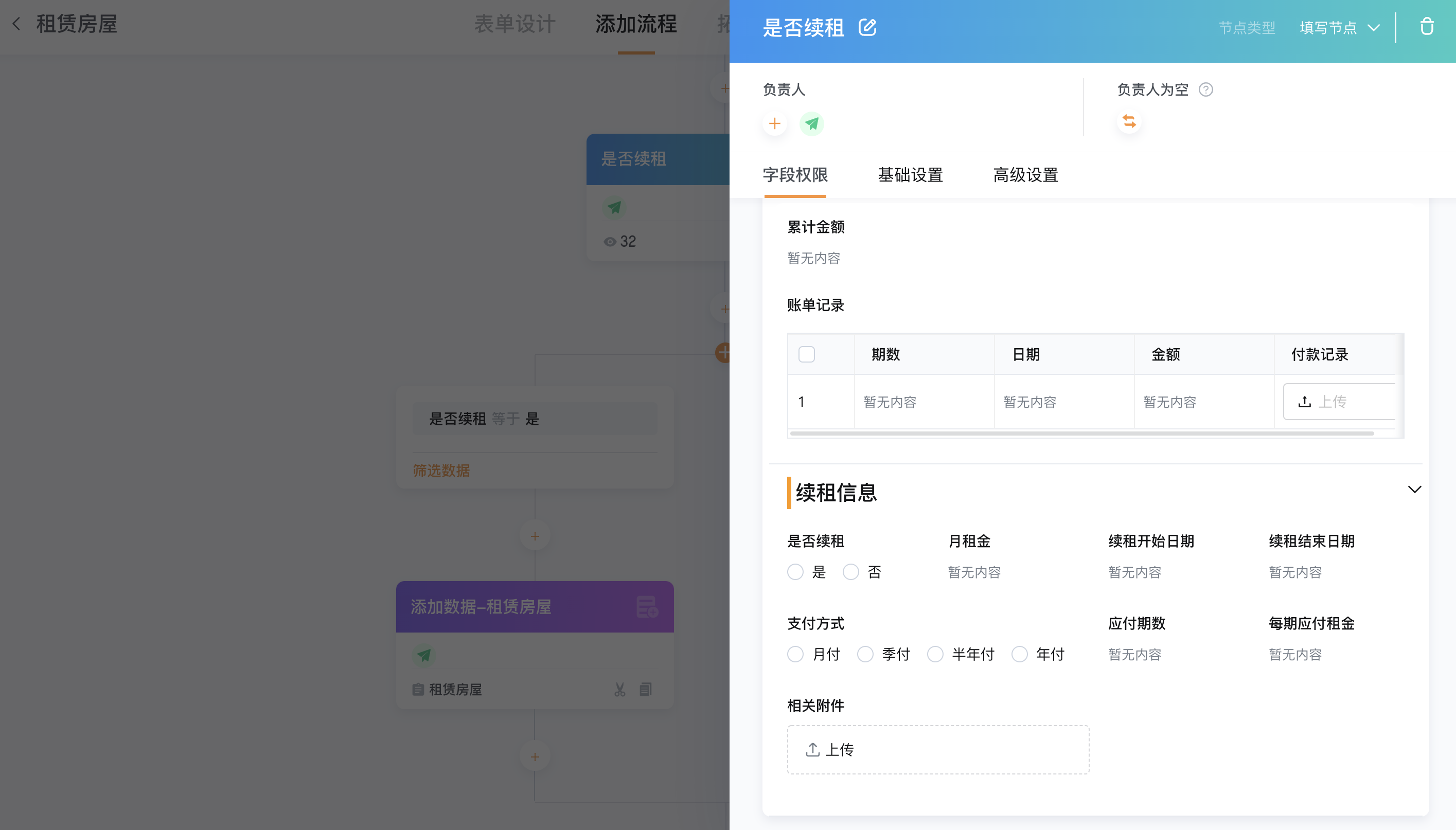The image size is (1456, 830).
Task: Click the copy icon in the 租赁房屋 row
Action: 646,689
